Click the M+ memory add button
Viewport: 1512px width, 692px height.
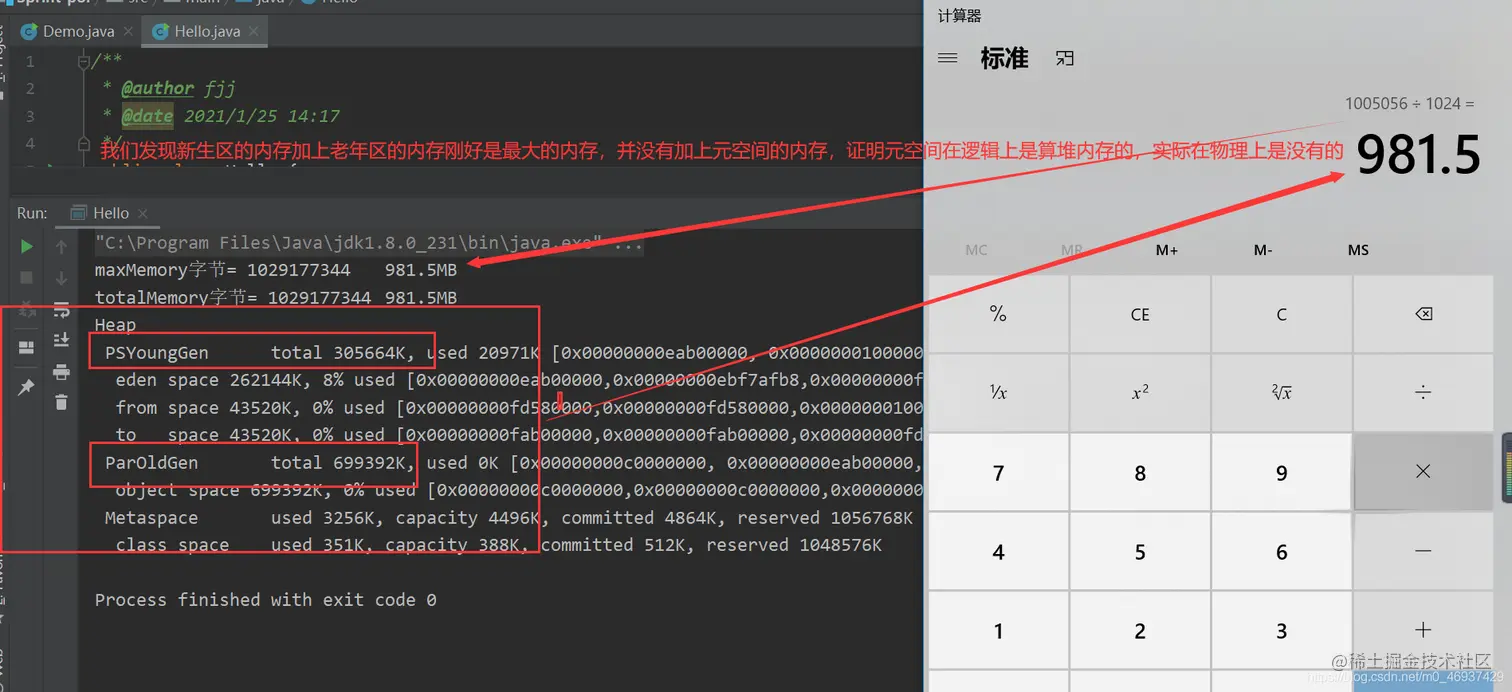point(1166,250)
